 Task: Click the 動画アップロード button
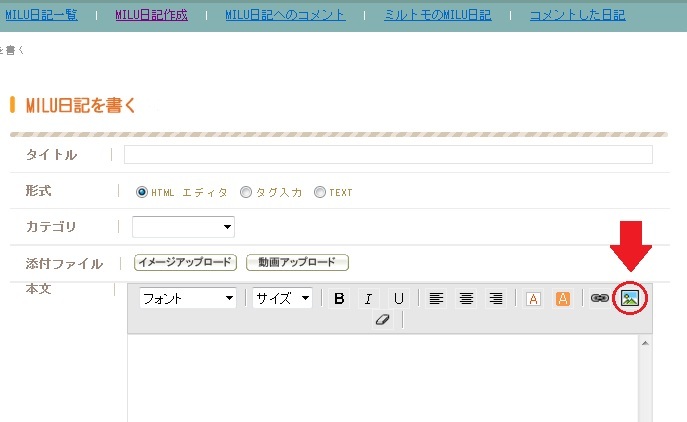(x=297, y=263)
